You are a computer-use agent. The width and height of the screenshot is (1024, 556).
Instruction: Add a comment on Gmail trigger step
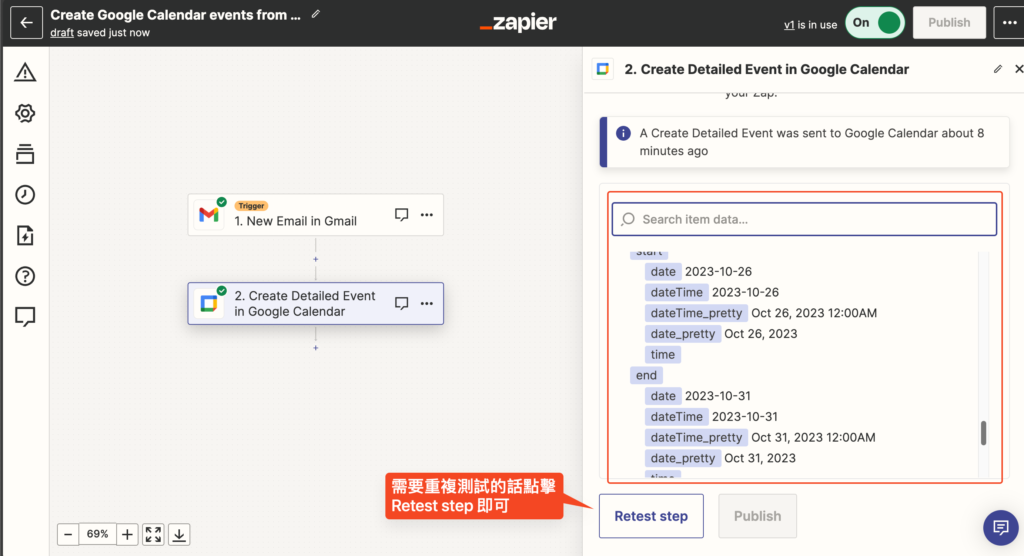tap(402, 215)
